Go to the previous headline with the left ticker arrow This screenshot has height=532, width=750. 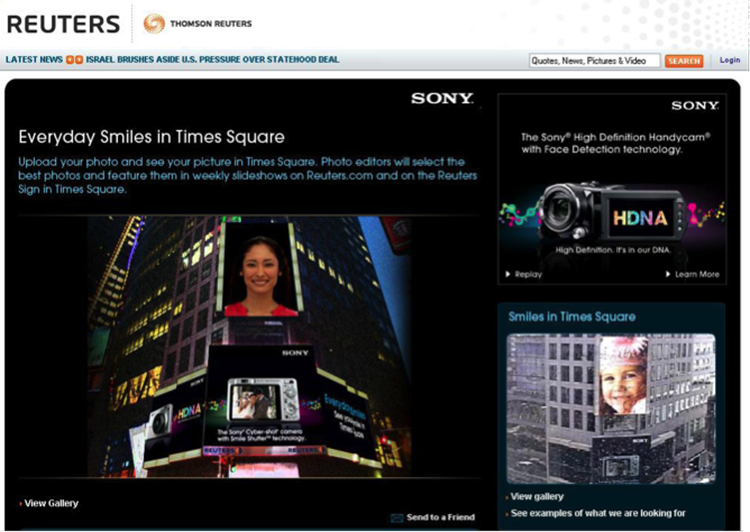(x=69, y=60)
